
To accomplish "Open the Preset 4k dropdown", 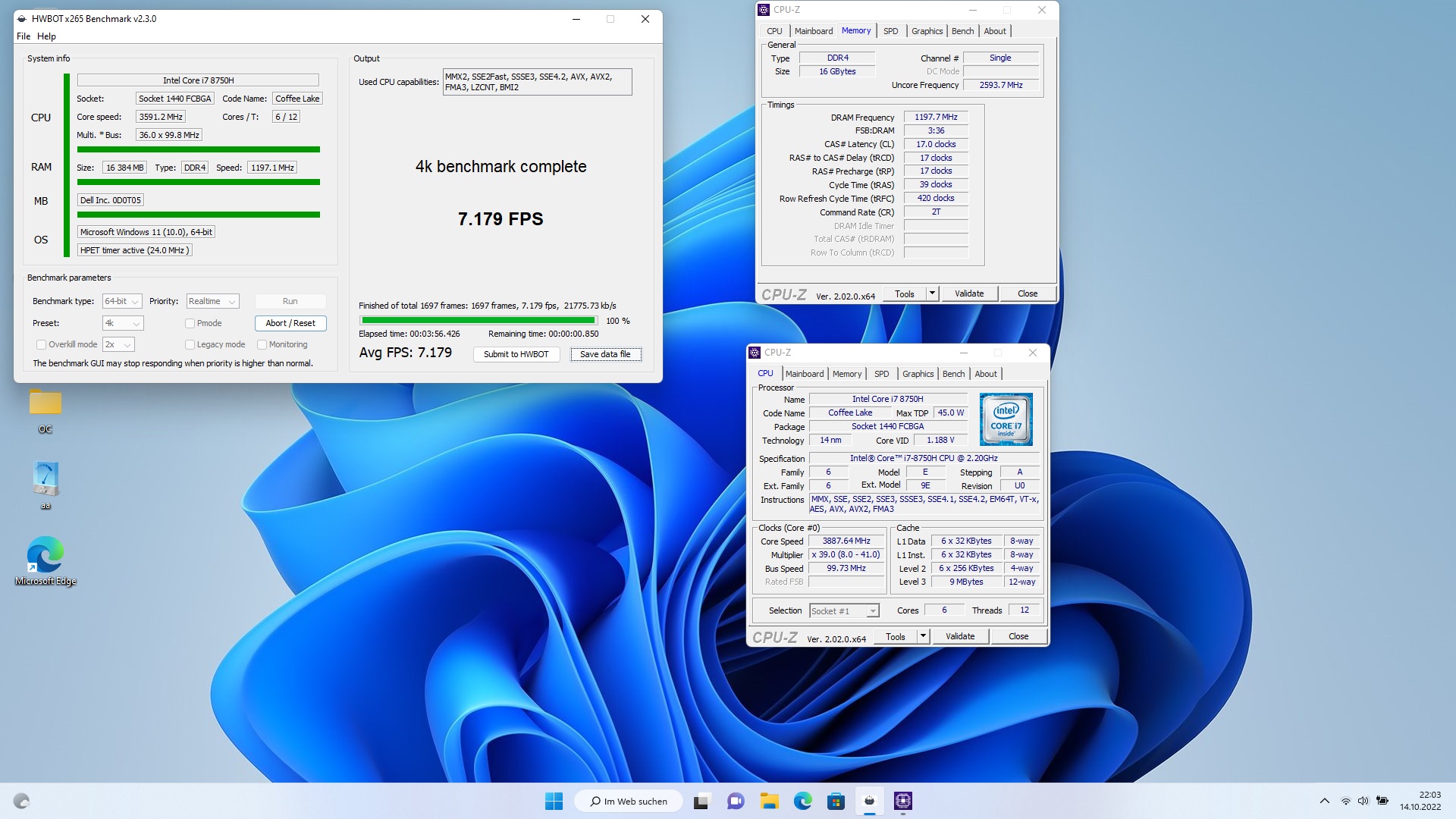I will (123, 323).
